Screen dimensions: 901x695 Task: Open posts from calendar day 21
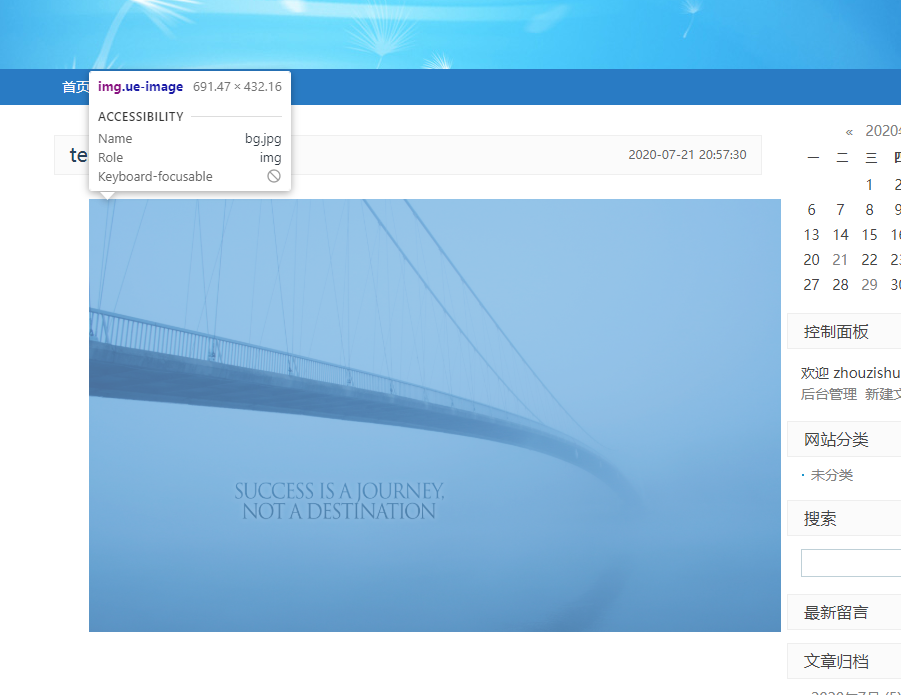click(840, 260)
